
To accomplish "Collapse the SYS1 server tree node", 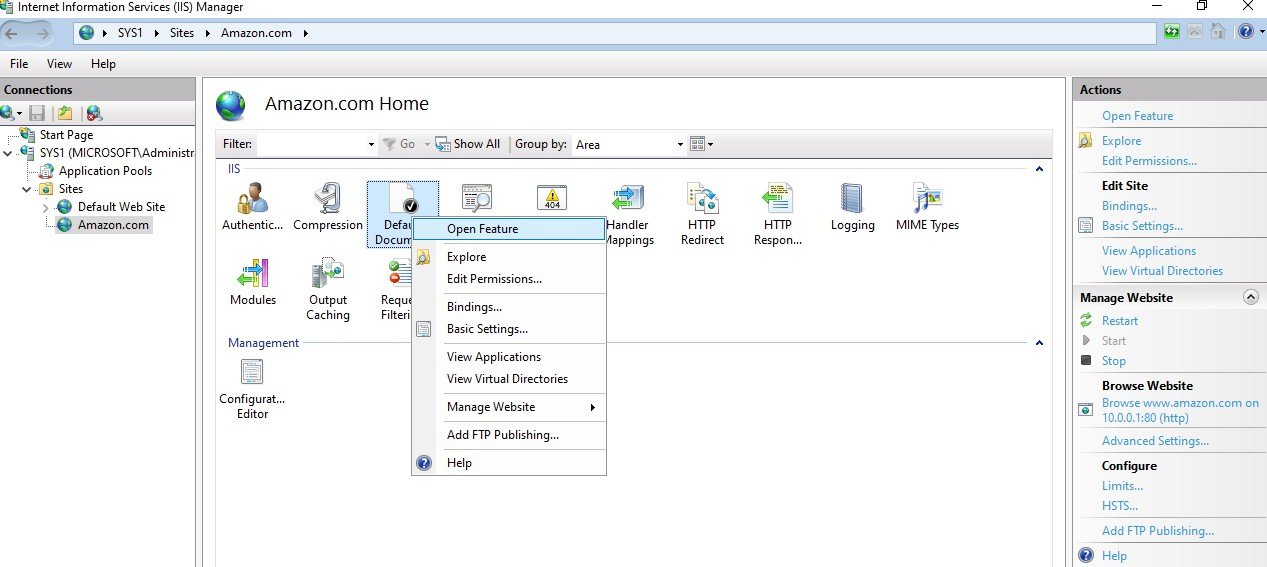I will pos(8,153).
